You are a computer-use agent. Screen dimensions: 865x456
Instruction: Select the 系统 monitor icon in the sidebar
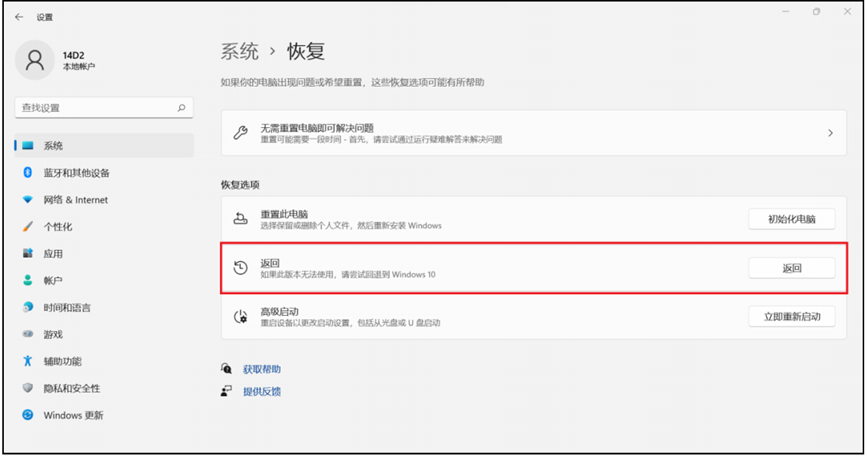[x=28, y=146]
